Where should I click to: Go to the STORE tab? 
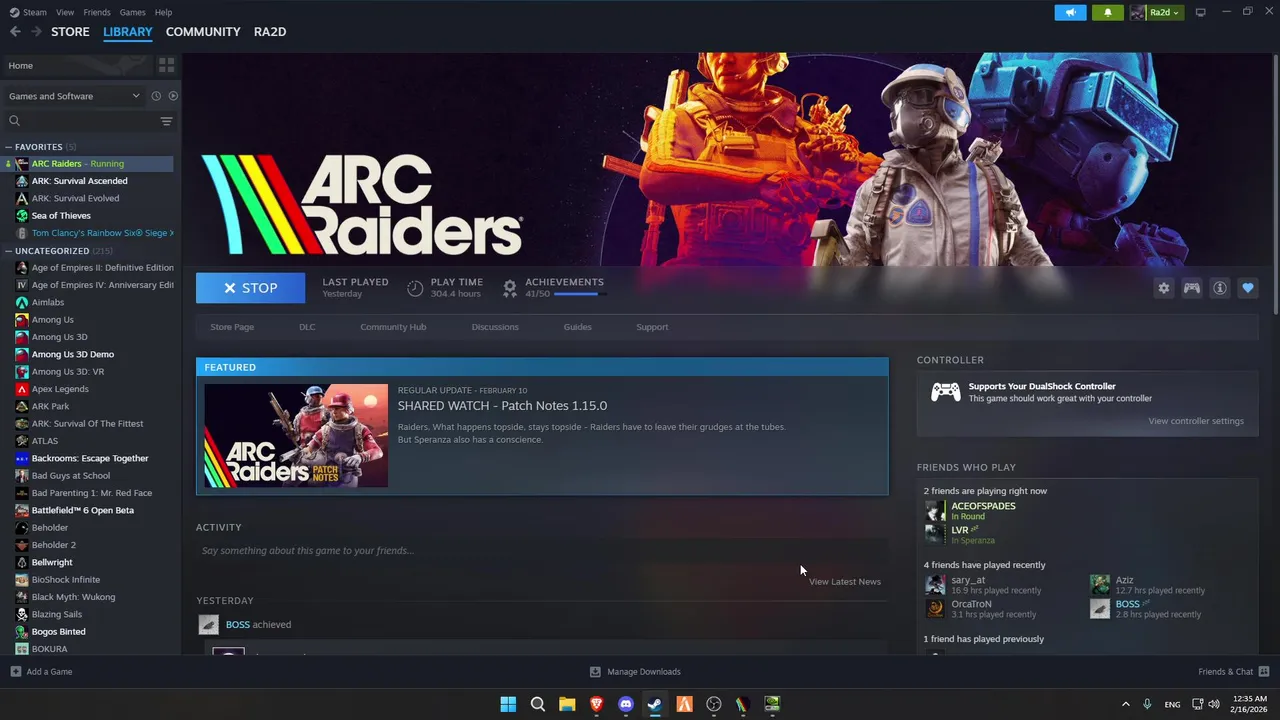70,32
